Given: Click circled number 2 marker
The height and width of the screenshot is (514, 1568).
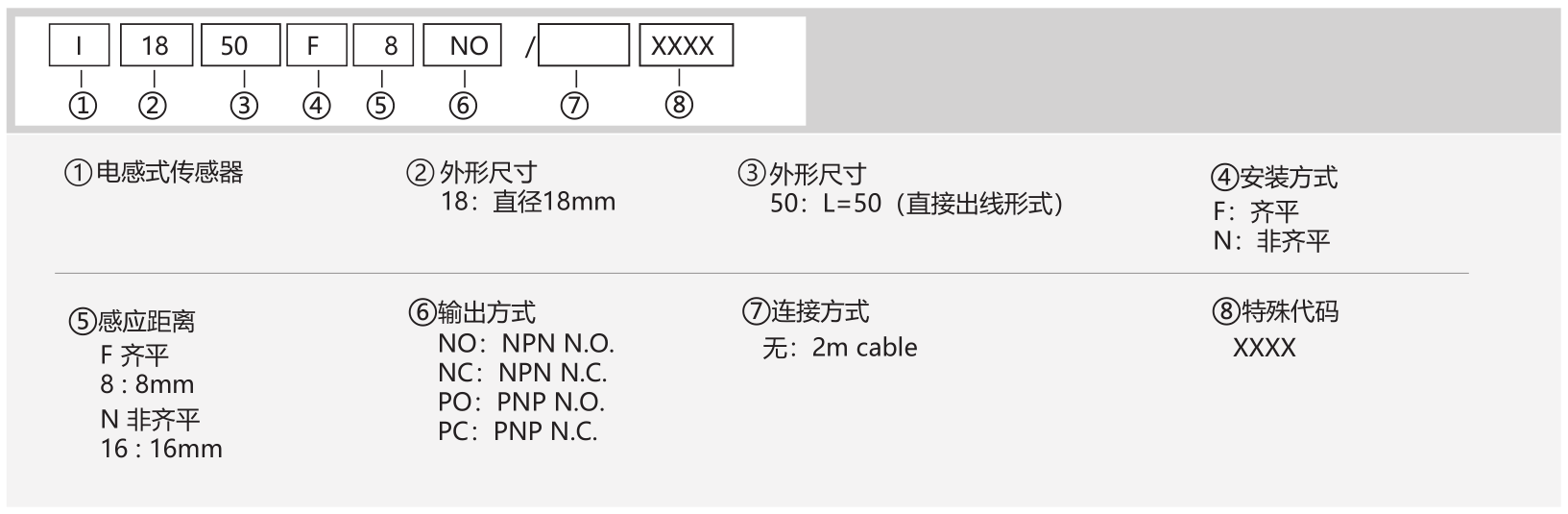Looking at the screenshot, I should pos(153,104).
